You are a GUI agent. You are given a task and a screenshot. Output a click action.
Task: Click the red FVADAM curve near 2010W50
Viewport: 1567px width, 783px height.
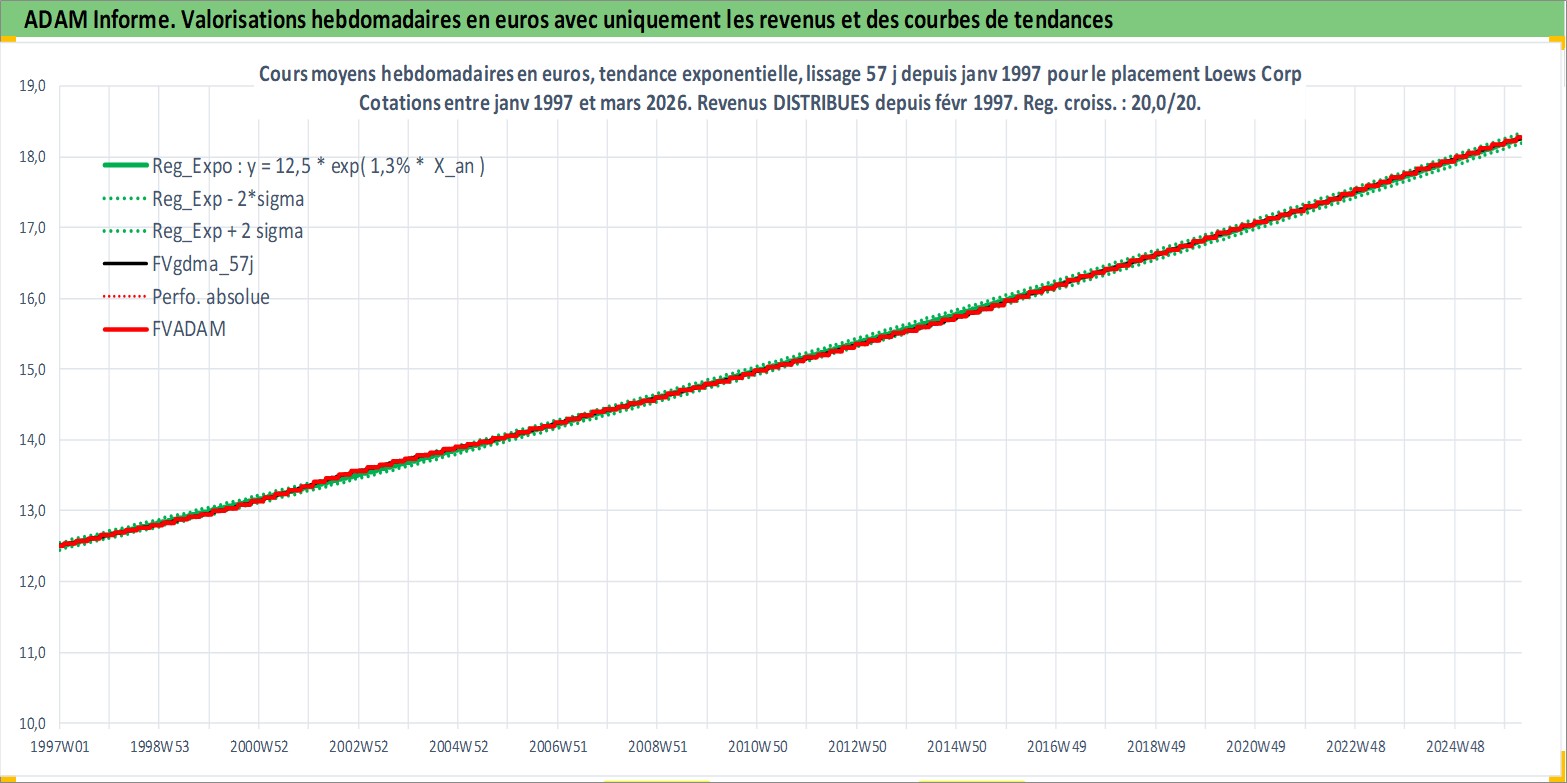(757, 371)
